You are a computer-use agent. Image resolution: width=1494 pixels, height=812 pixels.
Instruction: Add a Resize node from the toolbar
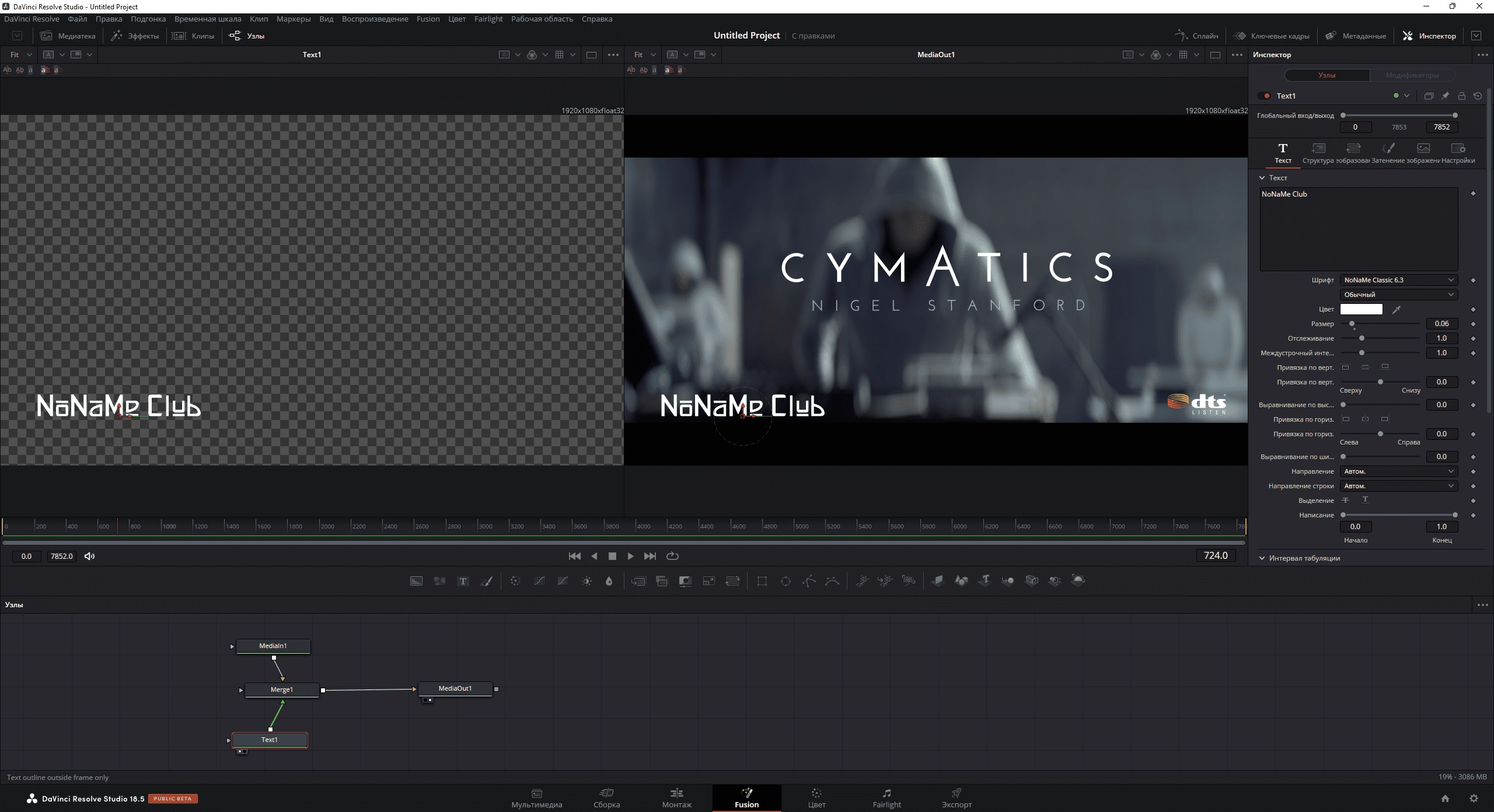tap(708, 581)
